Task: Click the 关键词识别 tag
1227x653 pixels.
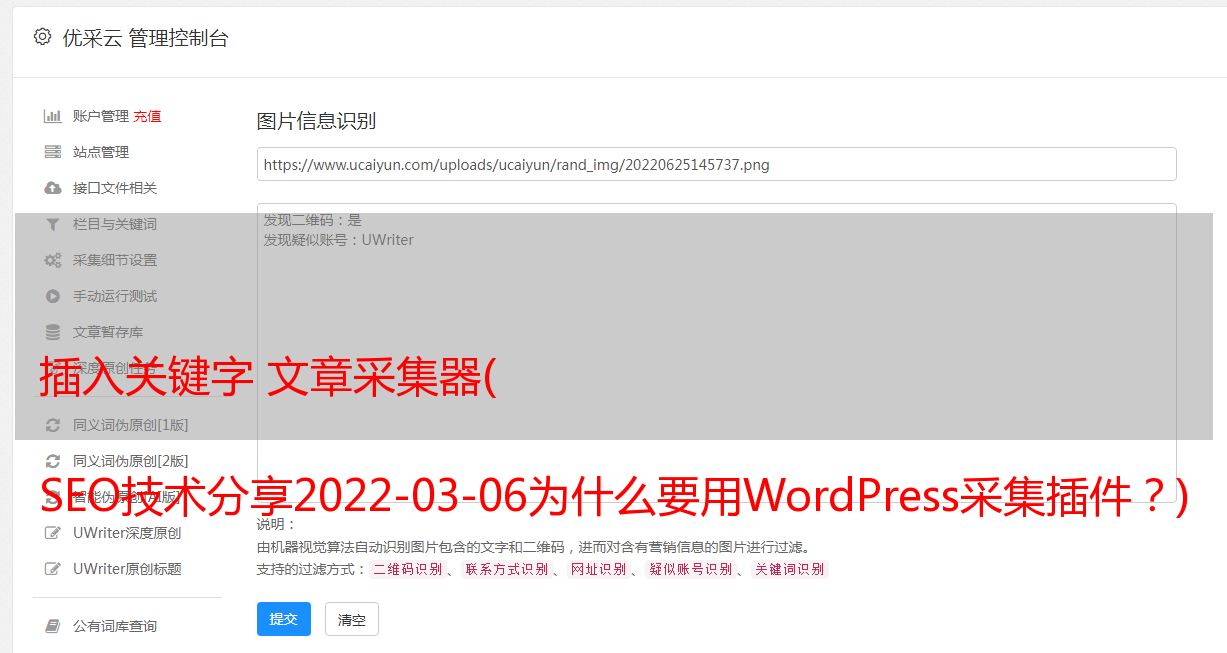Action: click(x=790, y=569)
